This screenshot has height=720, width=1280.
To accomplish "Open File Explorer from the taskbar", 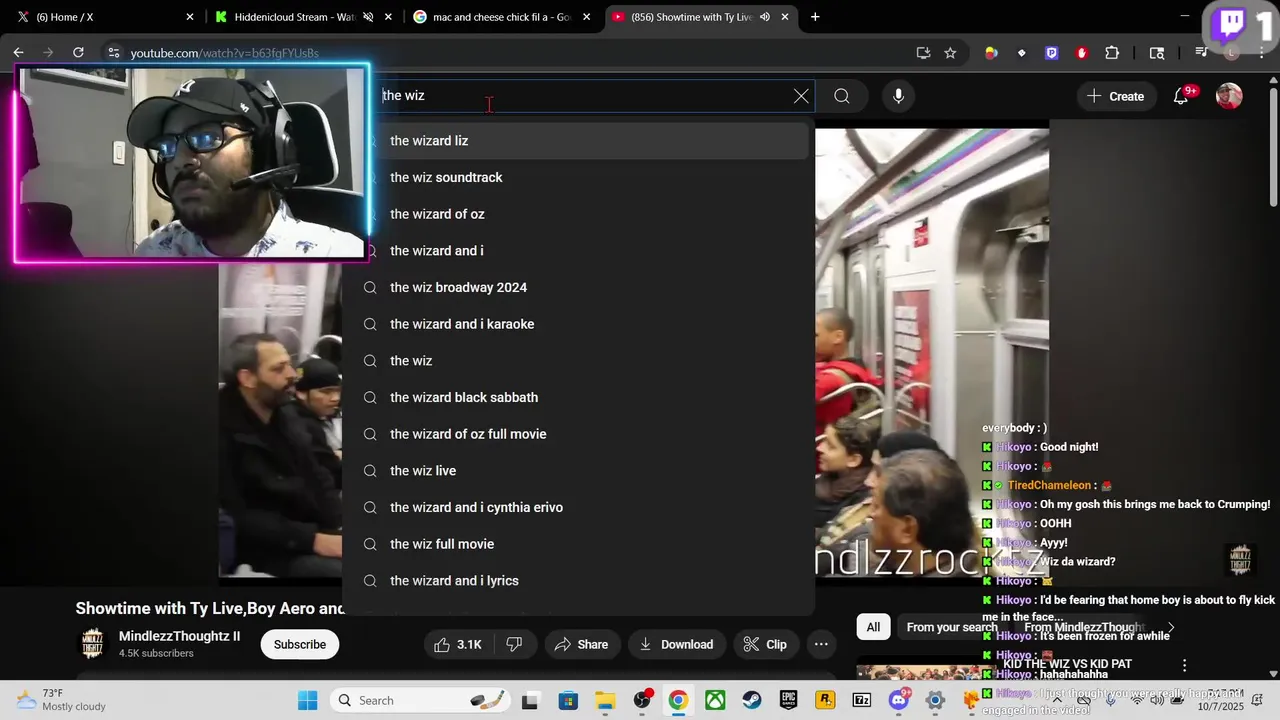I will coord(604,700).
